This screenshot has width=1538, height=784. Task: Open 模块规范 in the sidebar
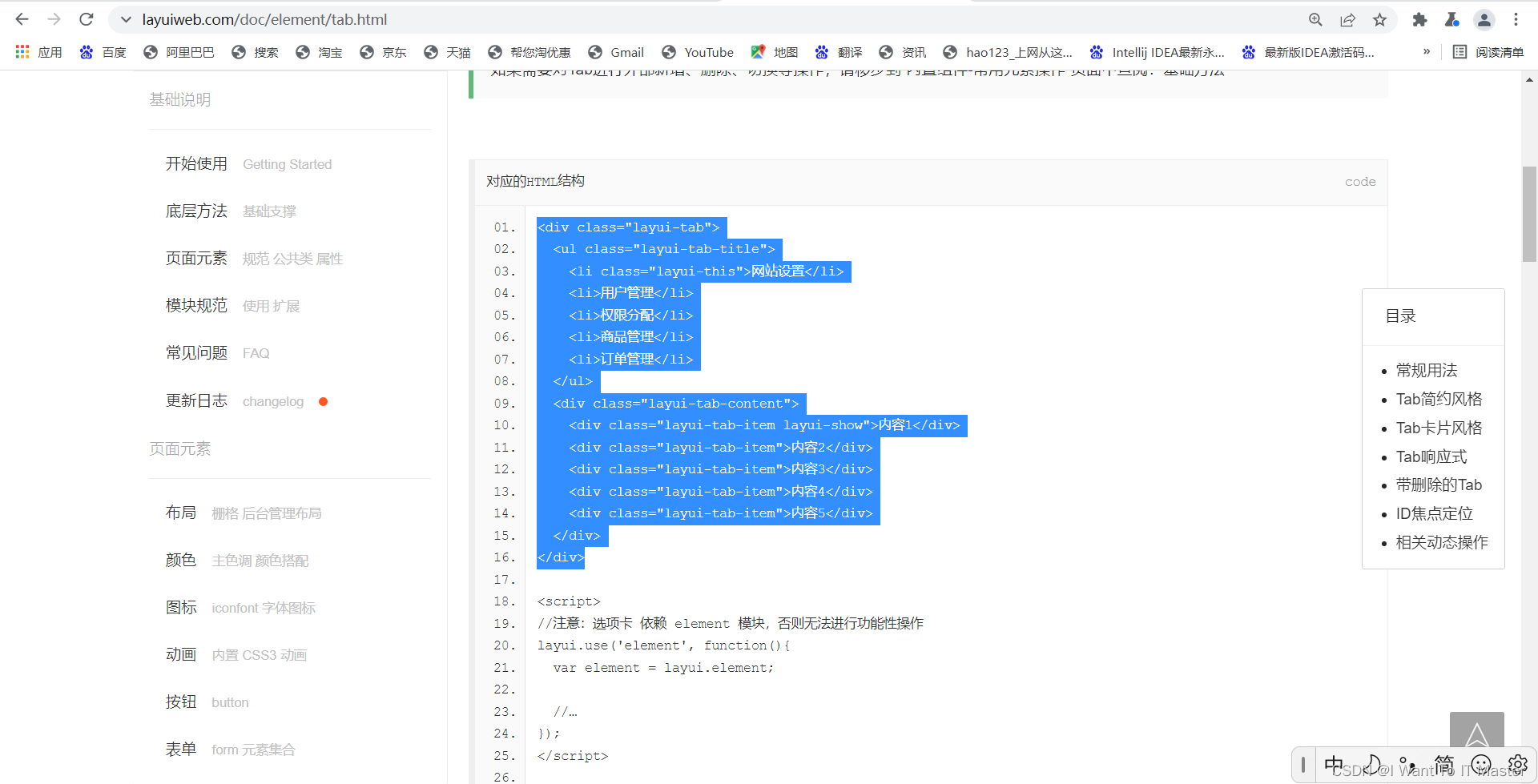click(x=232, y=306)
